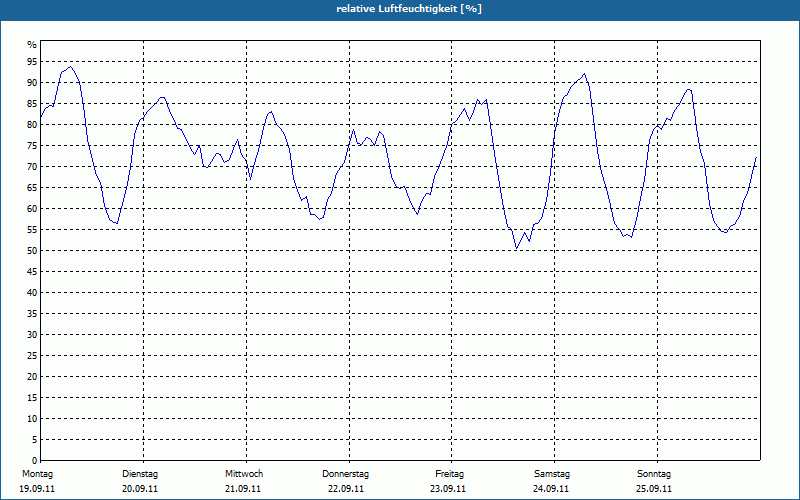Click the 'Donnerstag' day label
800x500 pixels.
tap(345, 474)
